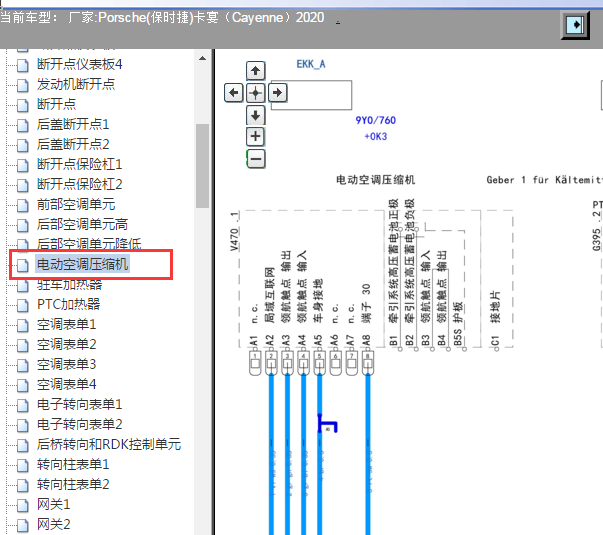Open PTC加热器 diagram
The image size is (603, 535).
(68, 305)
